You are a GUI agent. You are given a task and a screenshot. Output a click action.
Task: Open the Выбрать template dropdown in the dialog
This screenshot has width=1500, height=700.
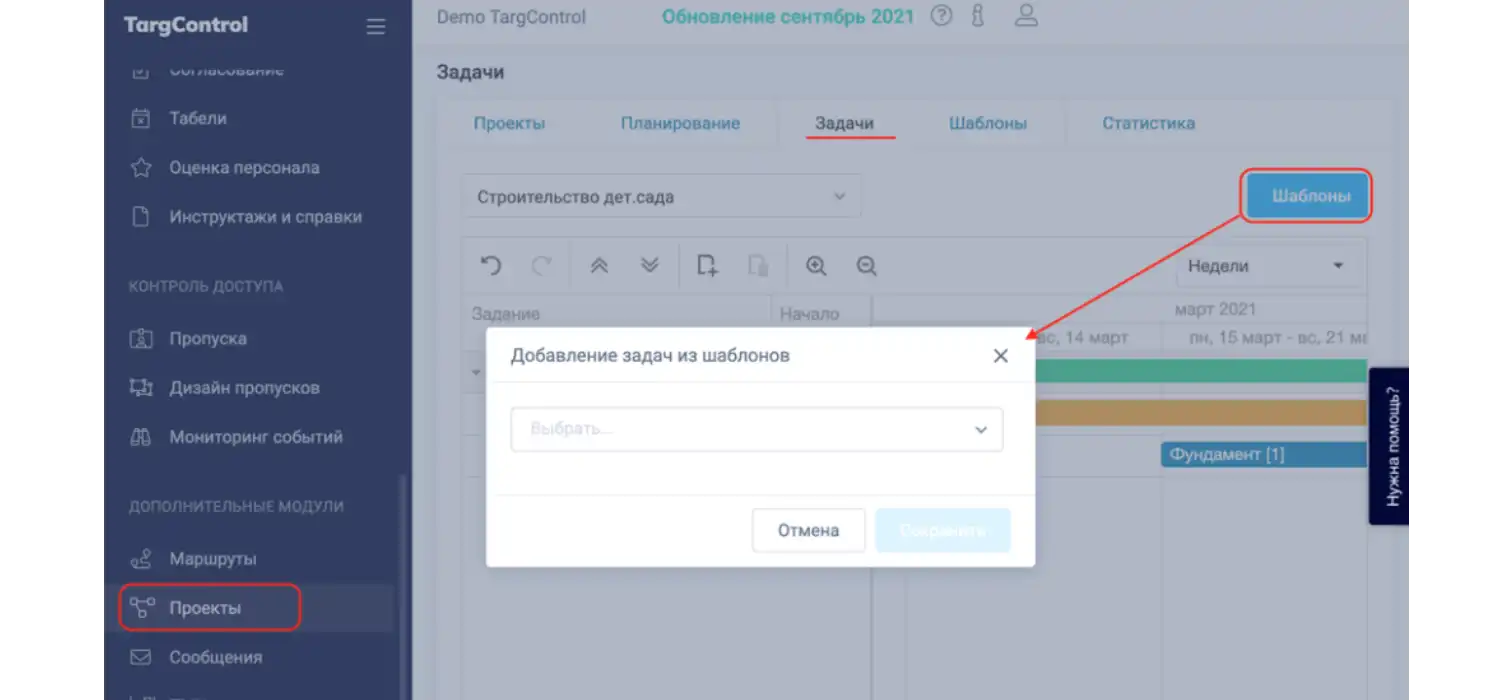pos(757,429)
